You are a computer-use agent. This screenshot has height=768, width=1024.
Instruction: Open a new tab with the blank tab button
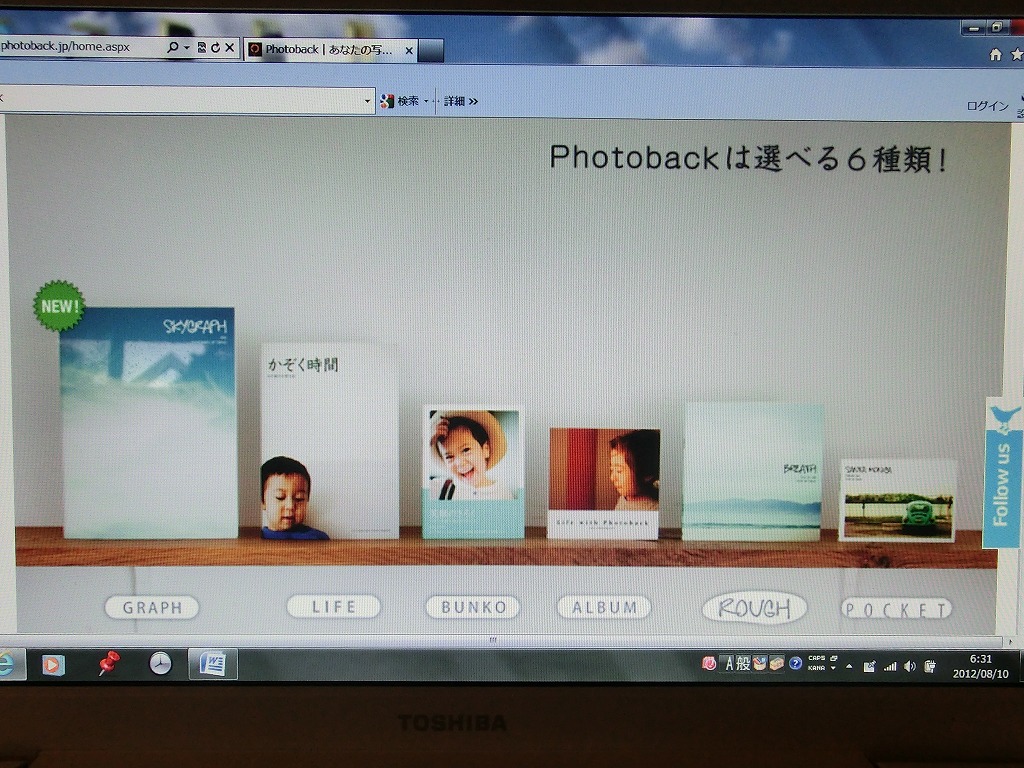pyautogui.click(x=431, y=50)
